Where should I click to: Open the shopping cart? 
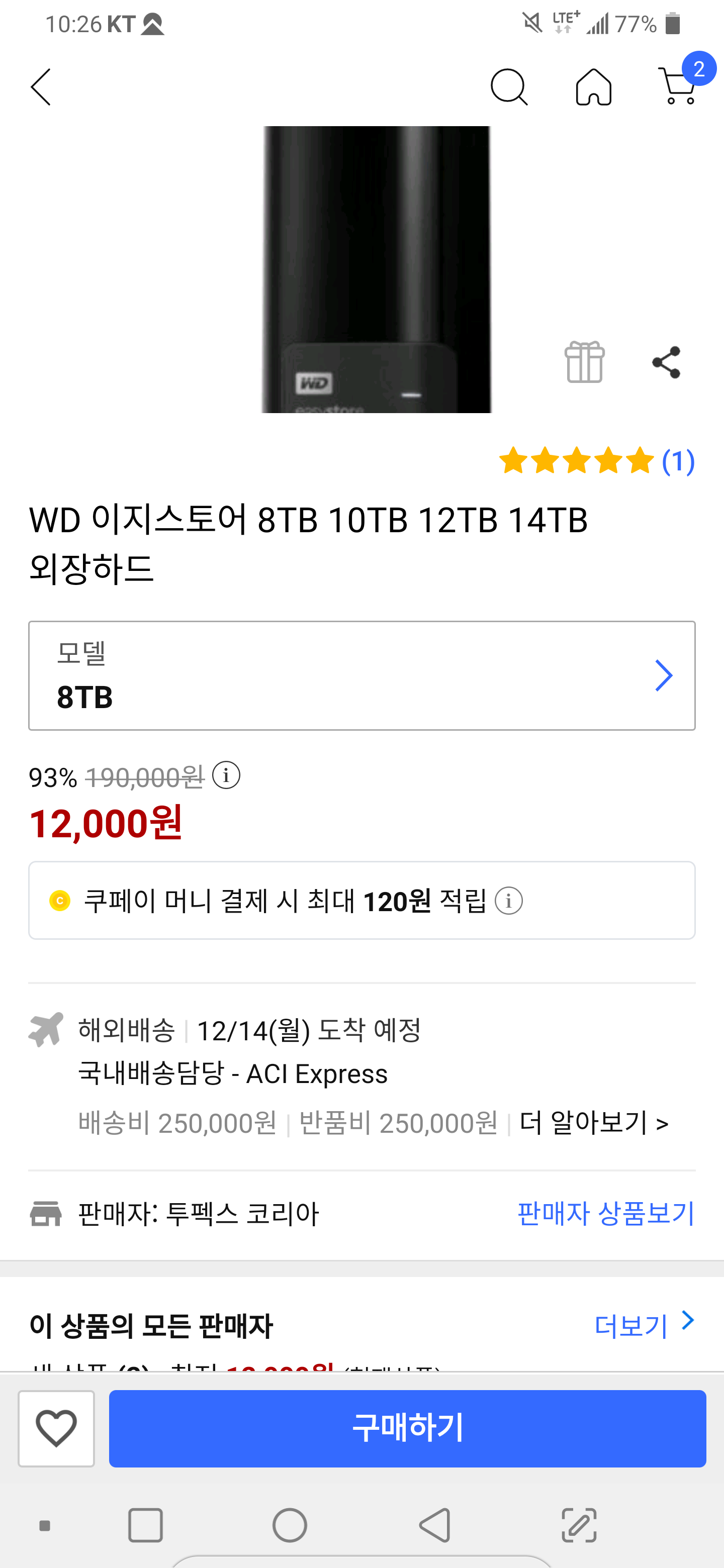pos(678,87)
